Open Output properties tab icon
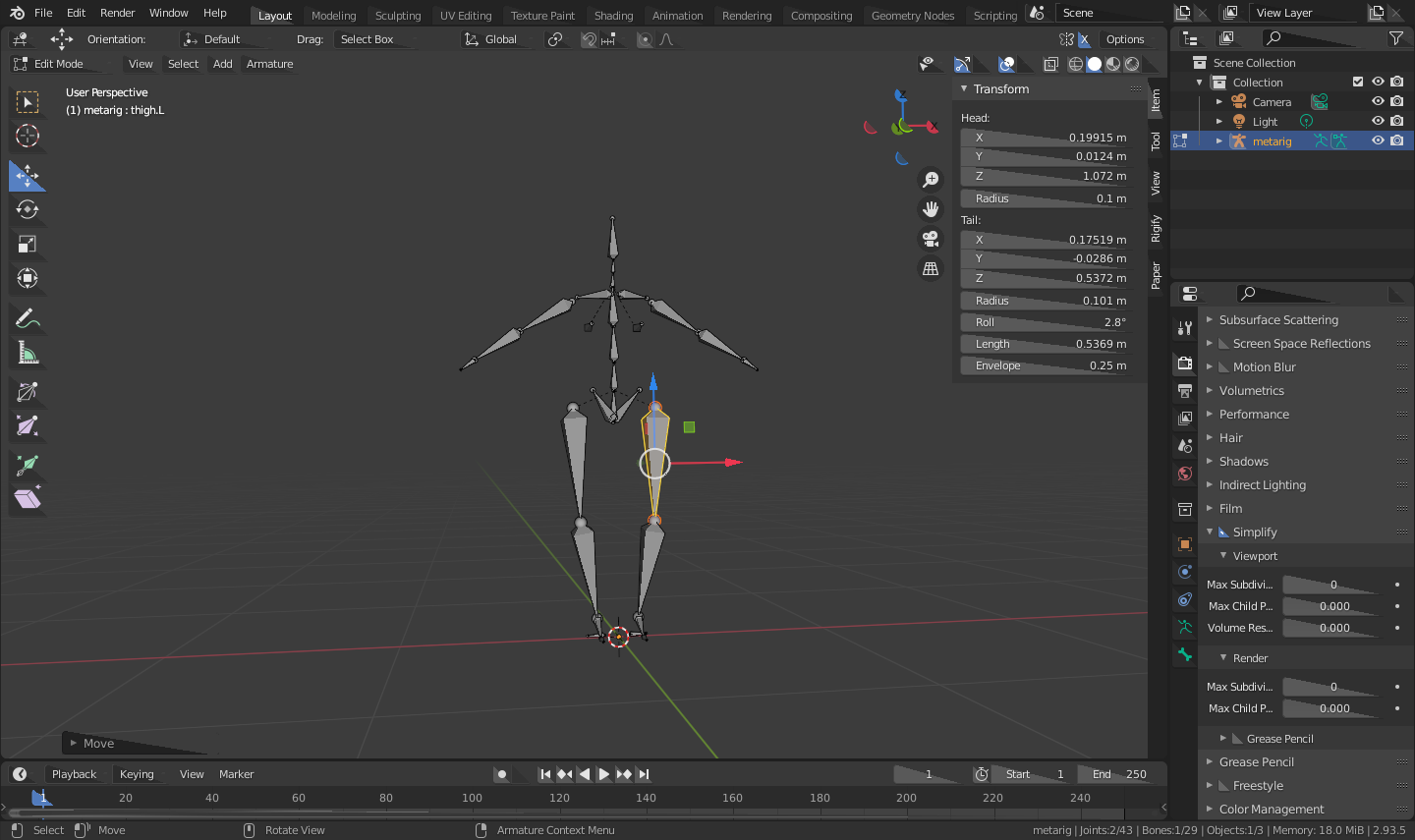Viewport: 1415px width, 840px height. [x=1185, y=391]
